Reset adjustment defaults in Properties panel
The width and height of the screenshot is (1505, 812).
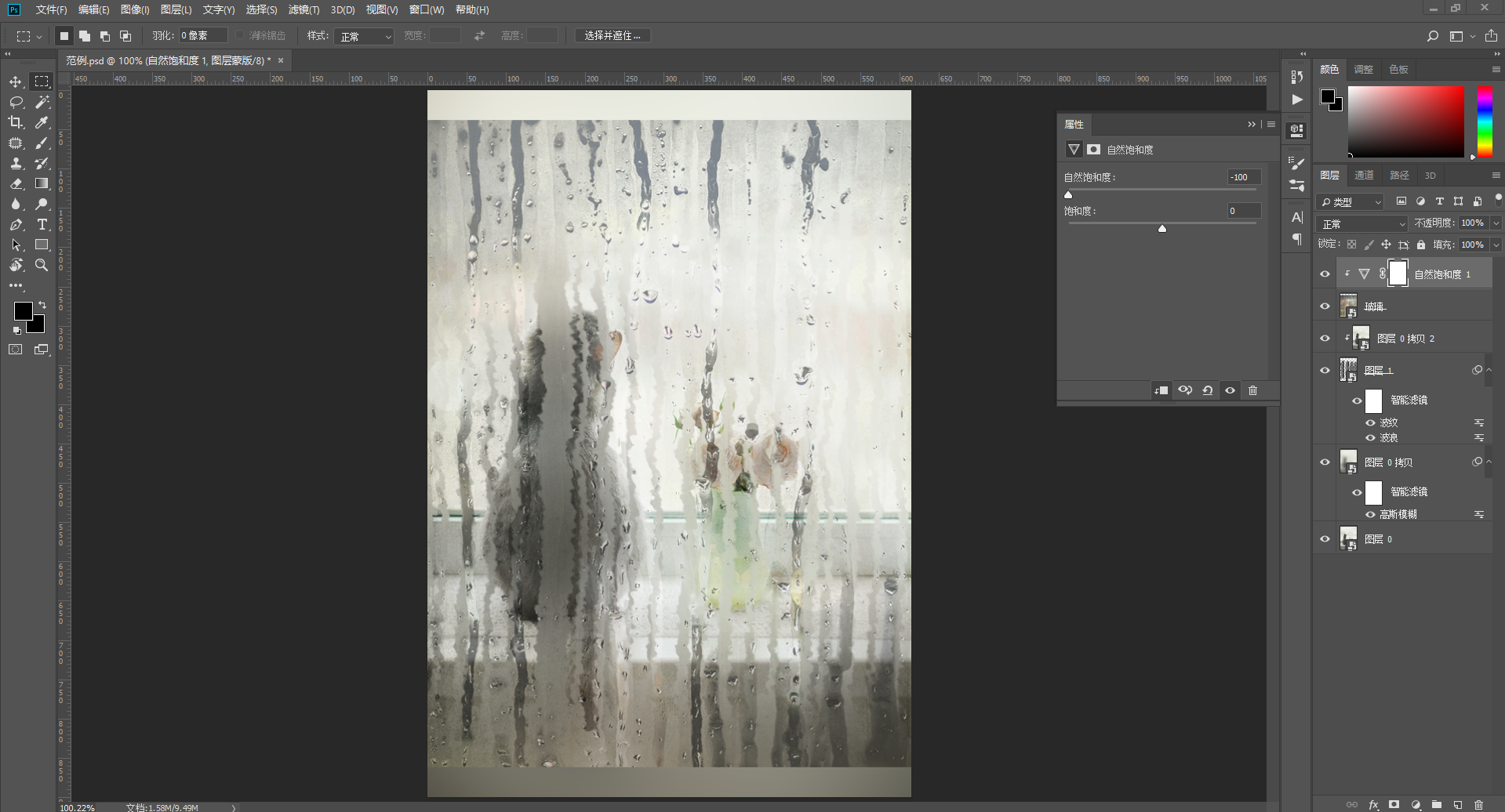tap(1208, 390)
